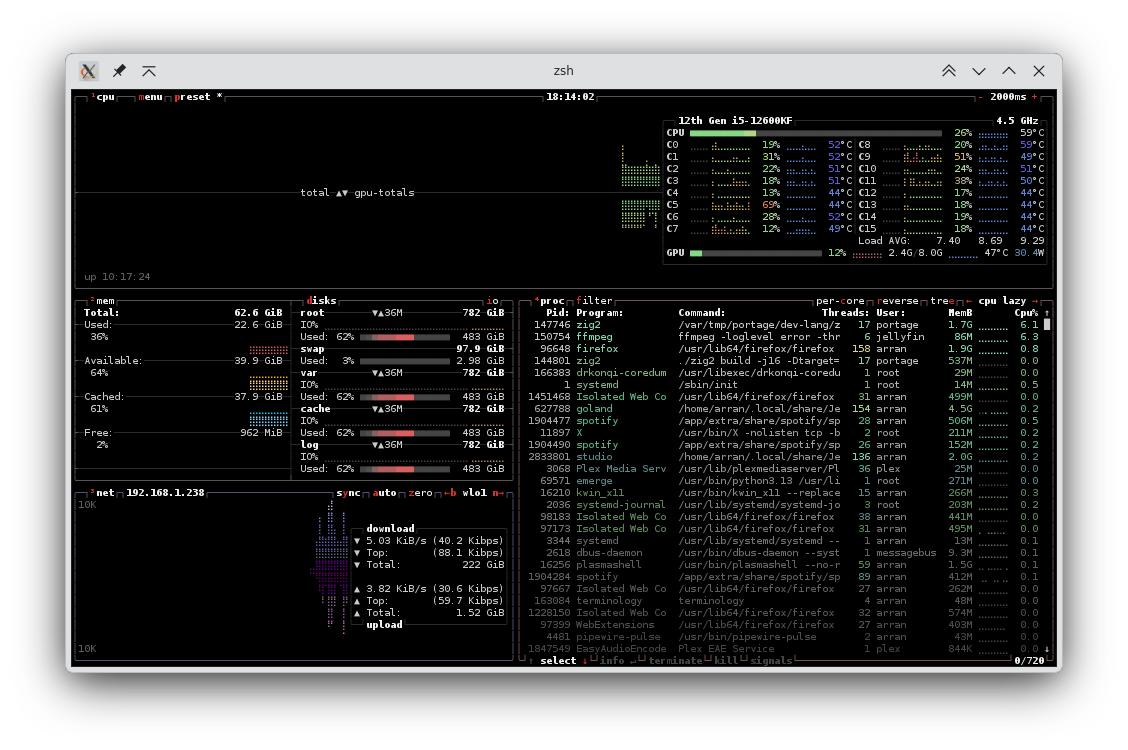Click right arrow after cpu lazy sorting

pyautogui.click(x=1035, y=301)
